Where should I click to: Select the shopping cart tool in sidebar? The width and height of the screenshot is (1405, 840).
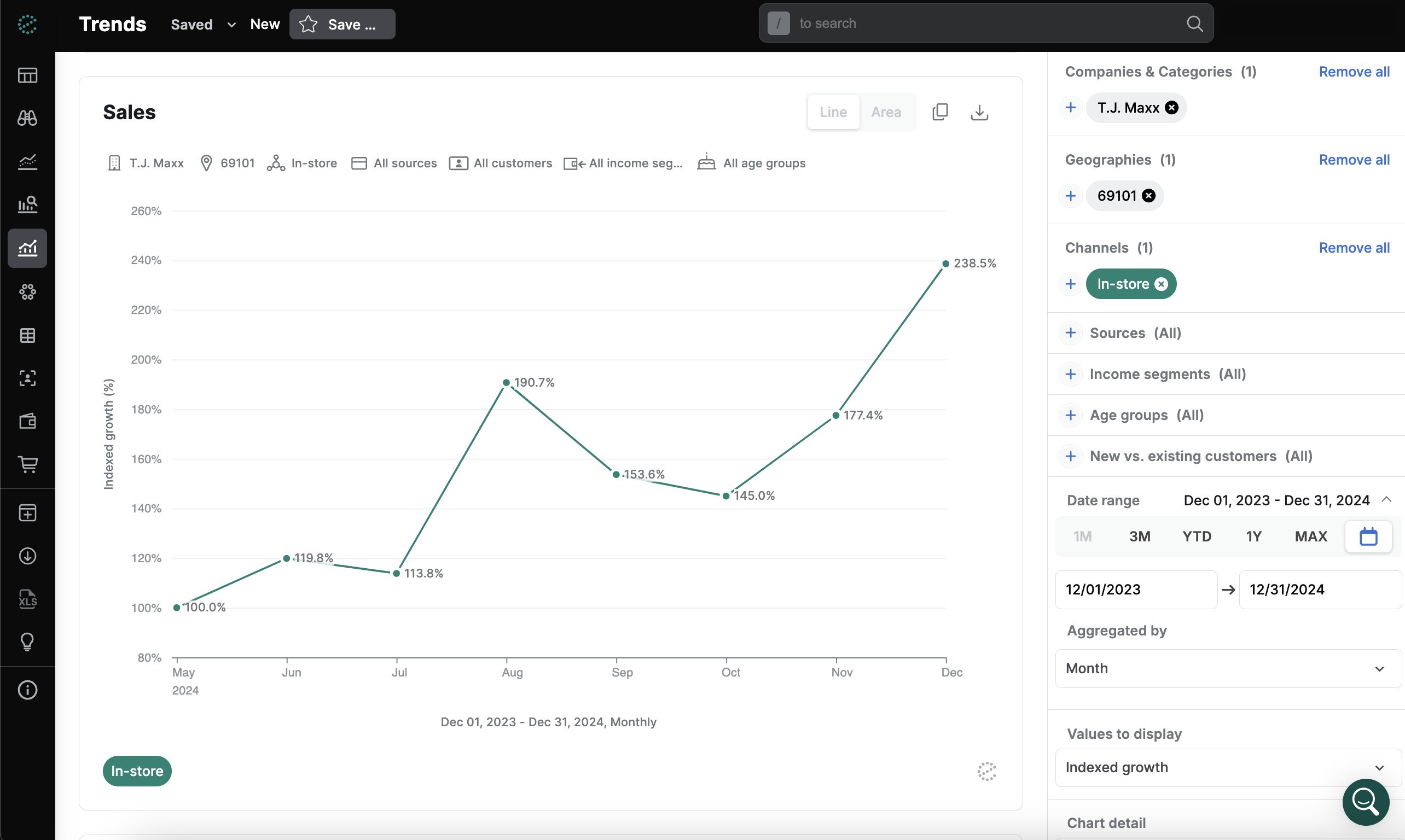pos(28,464)
